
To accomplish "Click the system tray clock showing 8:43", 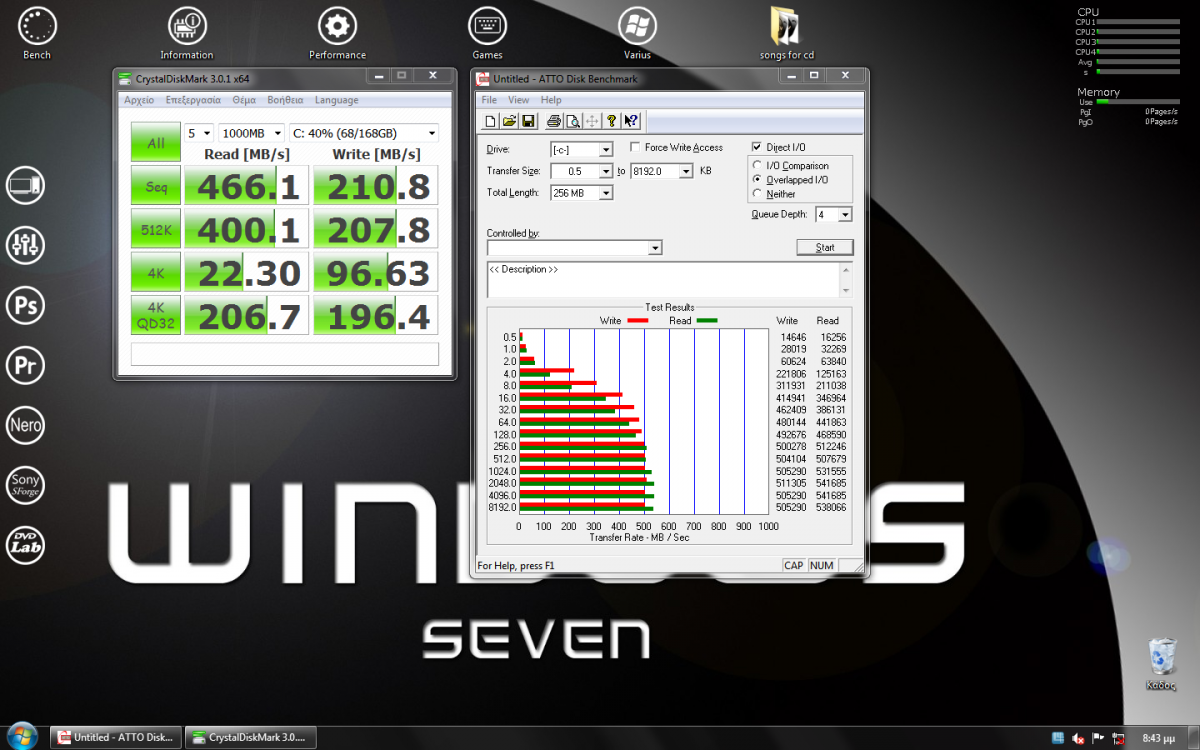I will pos(1160,738).
